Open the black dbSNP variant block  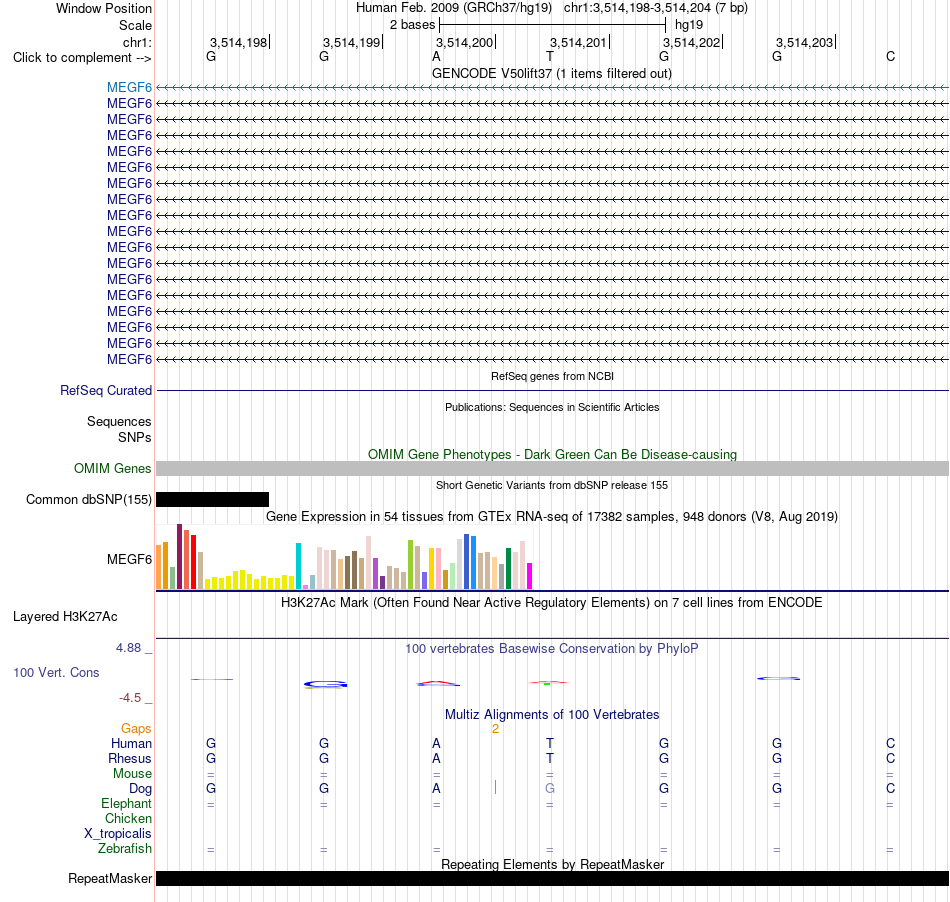[x=212, y=499]
